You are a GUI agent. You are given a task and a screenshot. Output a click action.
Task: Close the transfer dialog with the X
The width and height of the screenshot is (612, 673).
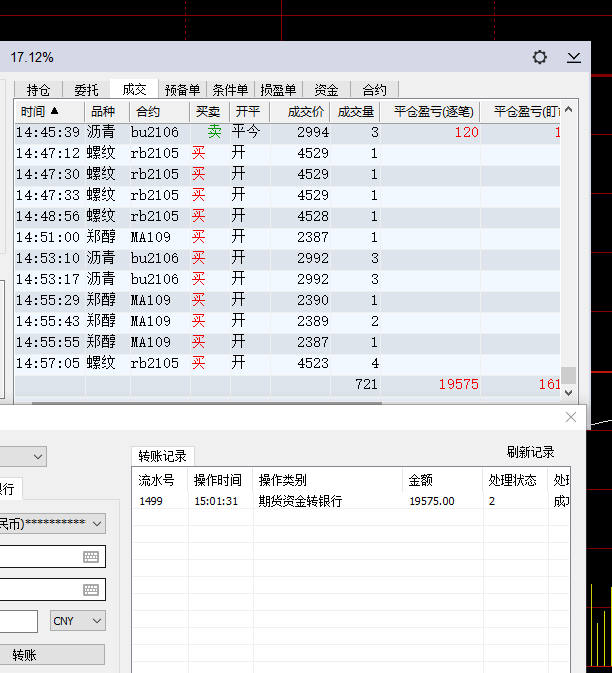click(571, 417)
